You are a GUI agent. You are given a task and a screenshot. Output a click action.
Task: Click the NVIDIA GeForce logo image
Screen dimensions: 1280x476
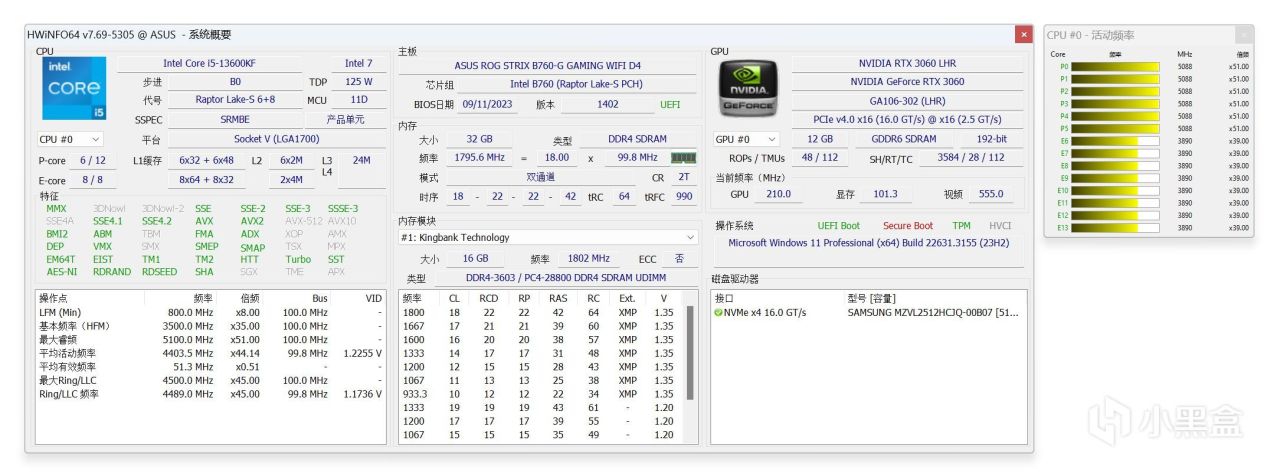[x=749, y=89]
